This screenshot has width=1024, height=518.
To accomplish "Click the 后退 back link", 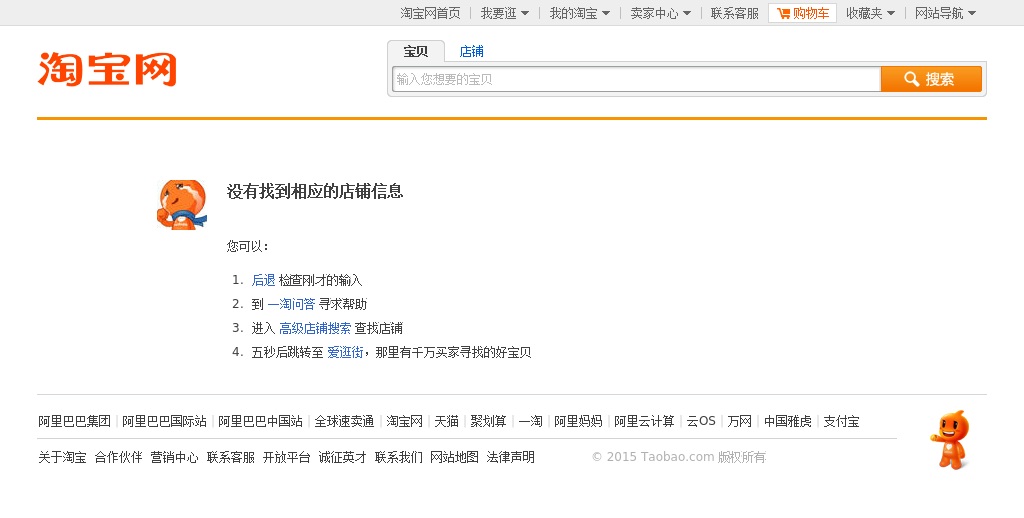I will coord(263,280).
